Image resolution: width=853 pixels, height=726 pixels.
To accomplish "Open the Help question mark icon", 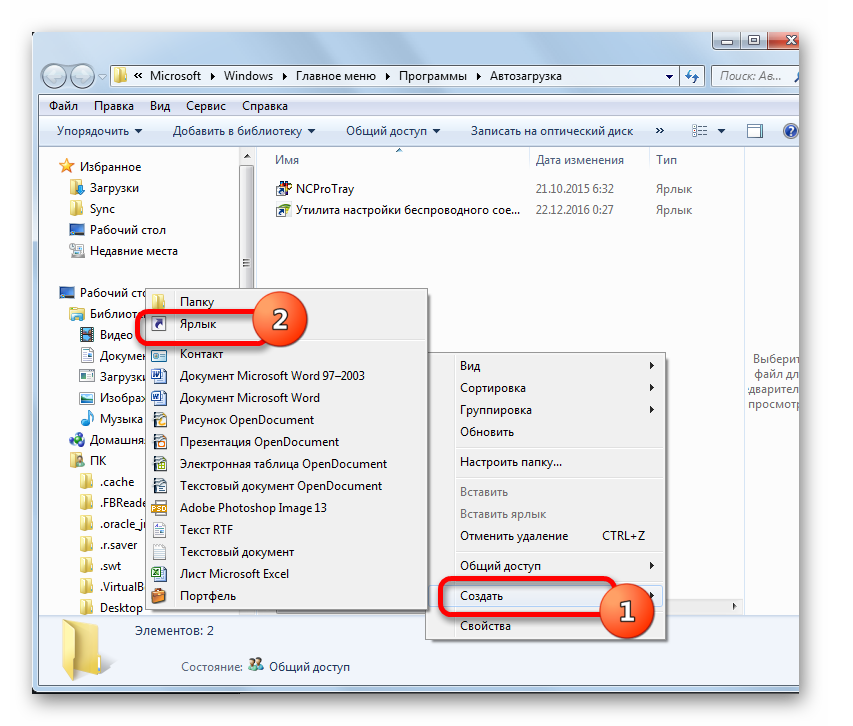I will pyautogui.click(x=790, y=131).
